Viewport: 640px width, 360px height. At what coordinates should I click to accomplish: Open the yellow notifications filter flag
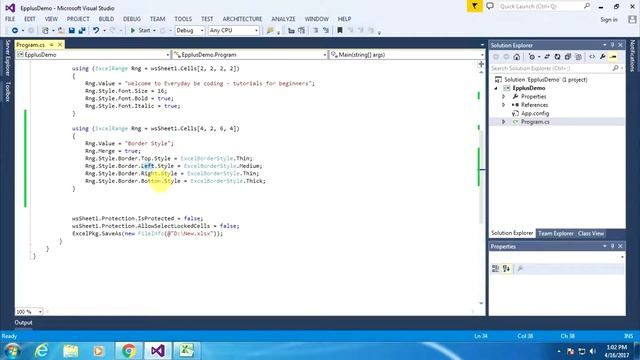475,6
